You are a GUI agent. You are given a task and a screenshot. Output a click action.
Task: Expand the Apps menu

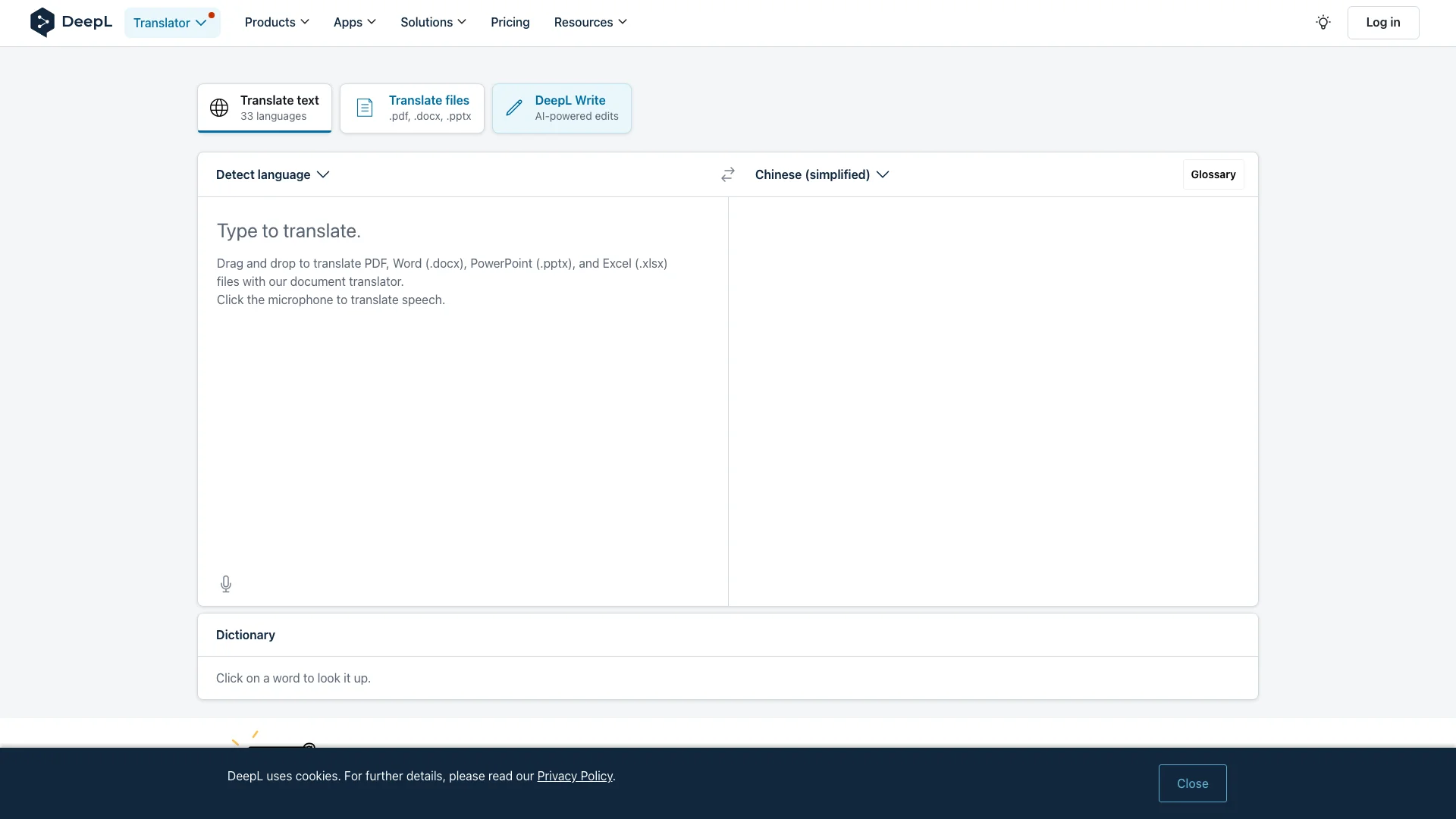tap(355, 22)
